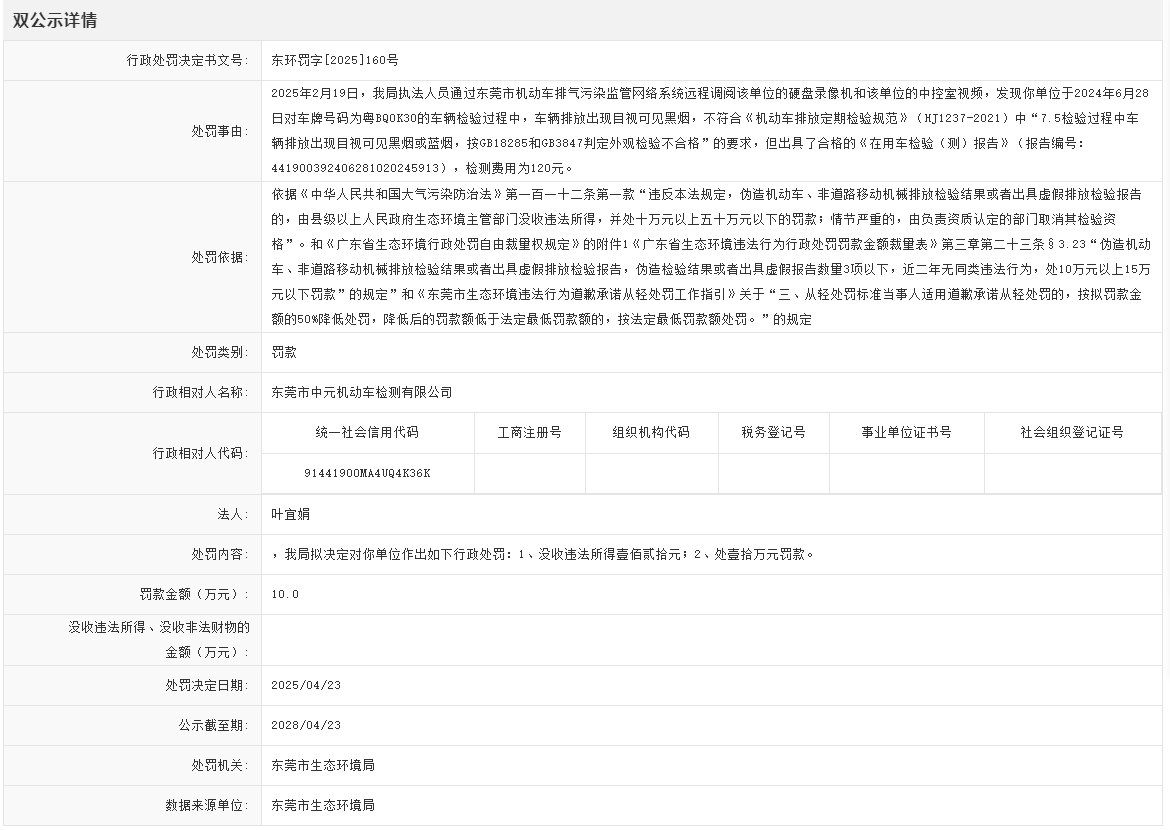Screen dimensions: 1170x830
Task: Click the company name 东莞市中元机动车检测有限公司
Action: [x=365, y=392]
